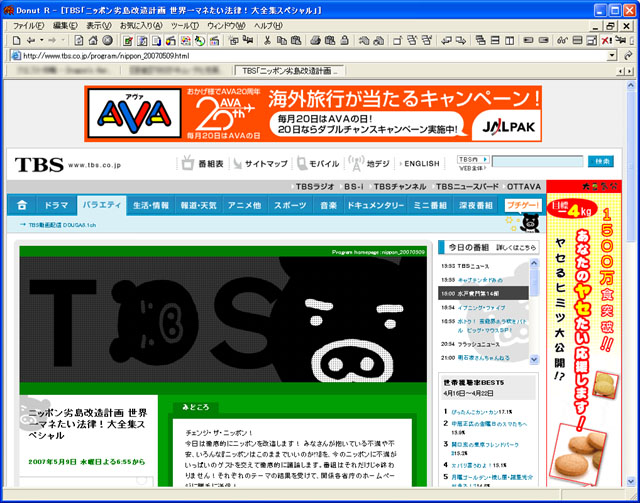
Task: Toggle the rainbow disc option button
Action: pyautogui.click(x=200, y=40)
